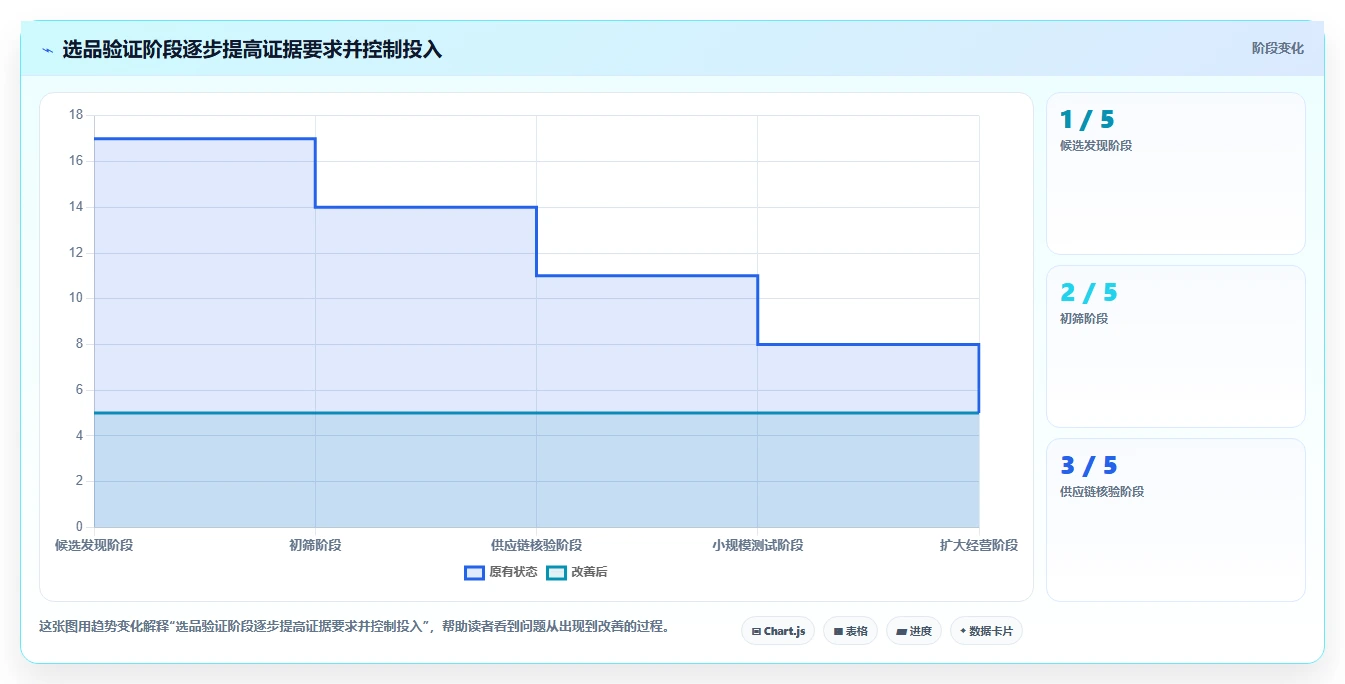1345x684 pixels.
Task: Click the 扩大经营阶段 x-axis label
Action: click(978, 545)
